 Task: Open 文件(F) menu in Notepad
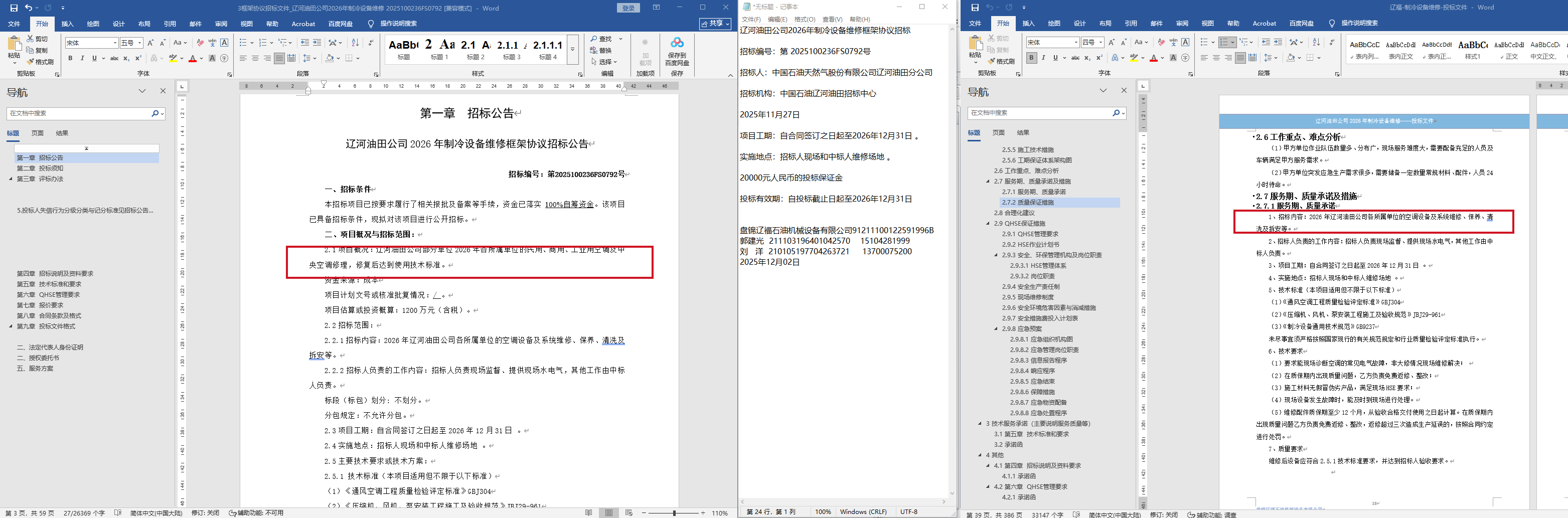point(751,20)
